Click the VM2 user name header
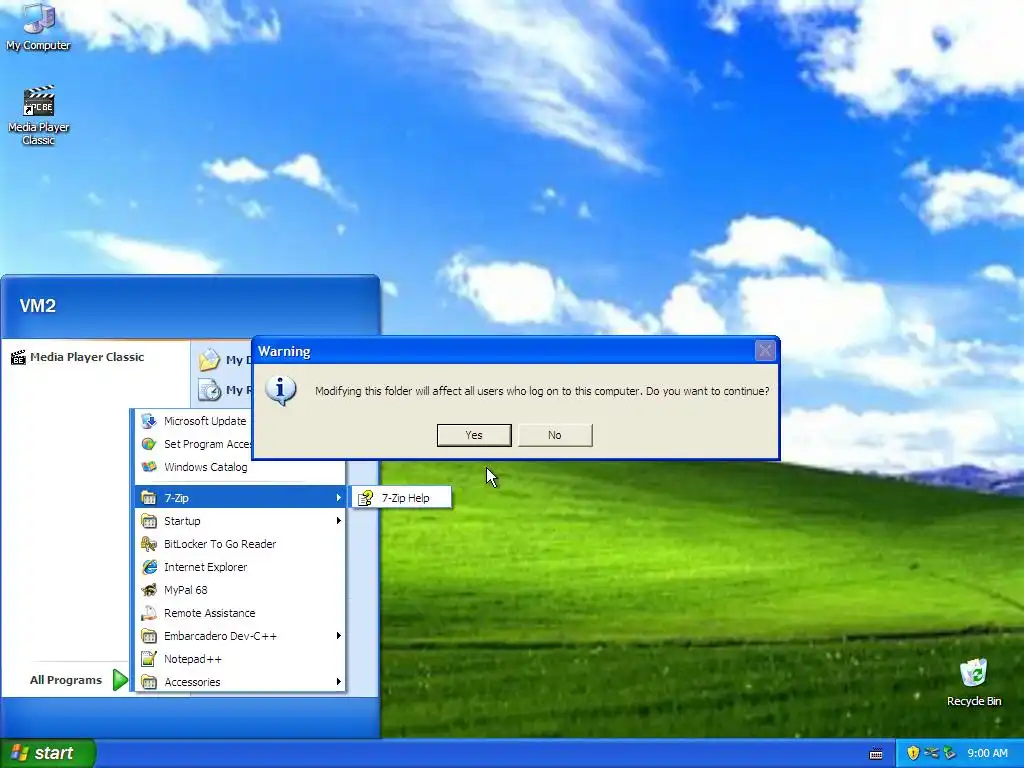The image size is (1024, 768). (x=38, y=306)
